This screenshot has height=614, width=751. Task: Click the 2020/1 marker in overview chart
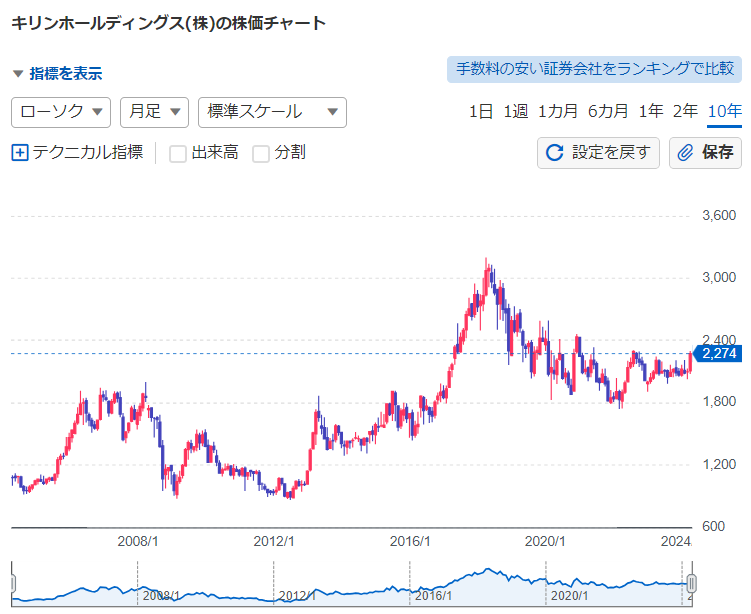tap(569, 596)
